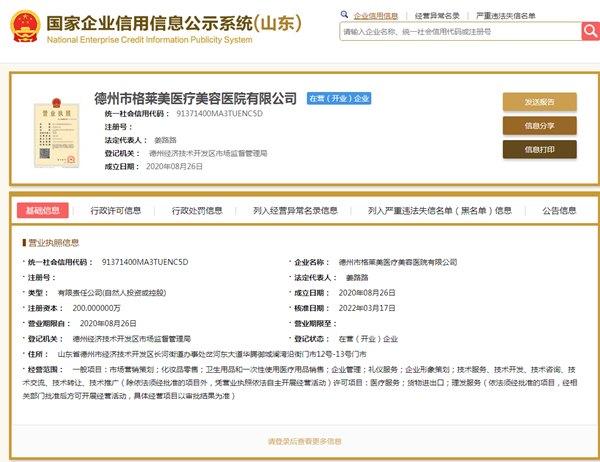600x462 pixels.
Task: Click the 信息打印 button
Action: coord(540,149)
